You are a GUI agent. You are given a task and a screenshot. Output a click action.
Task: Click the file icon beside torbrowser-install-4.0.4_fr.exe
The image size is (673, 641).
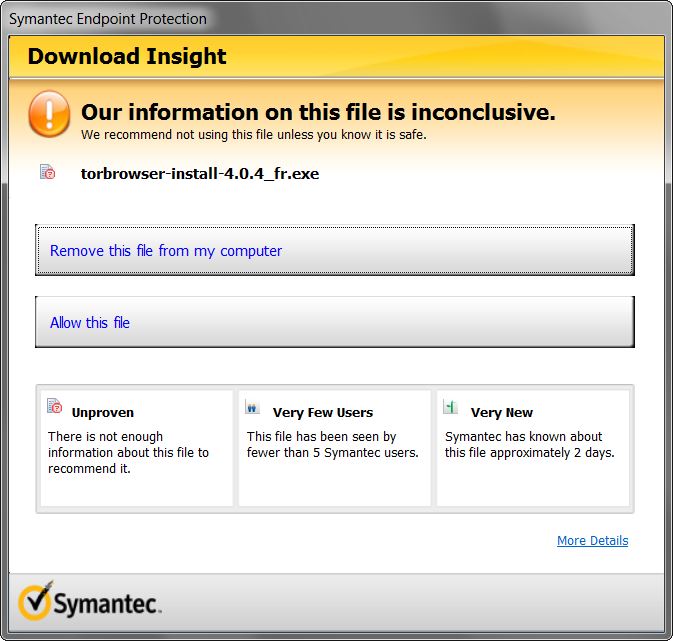(48, 172)
